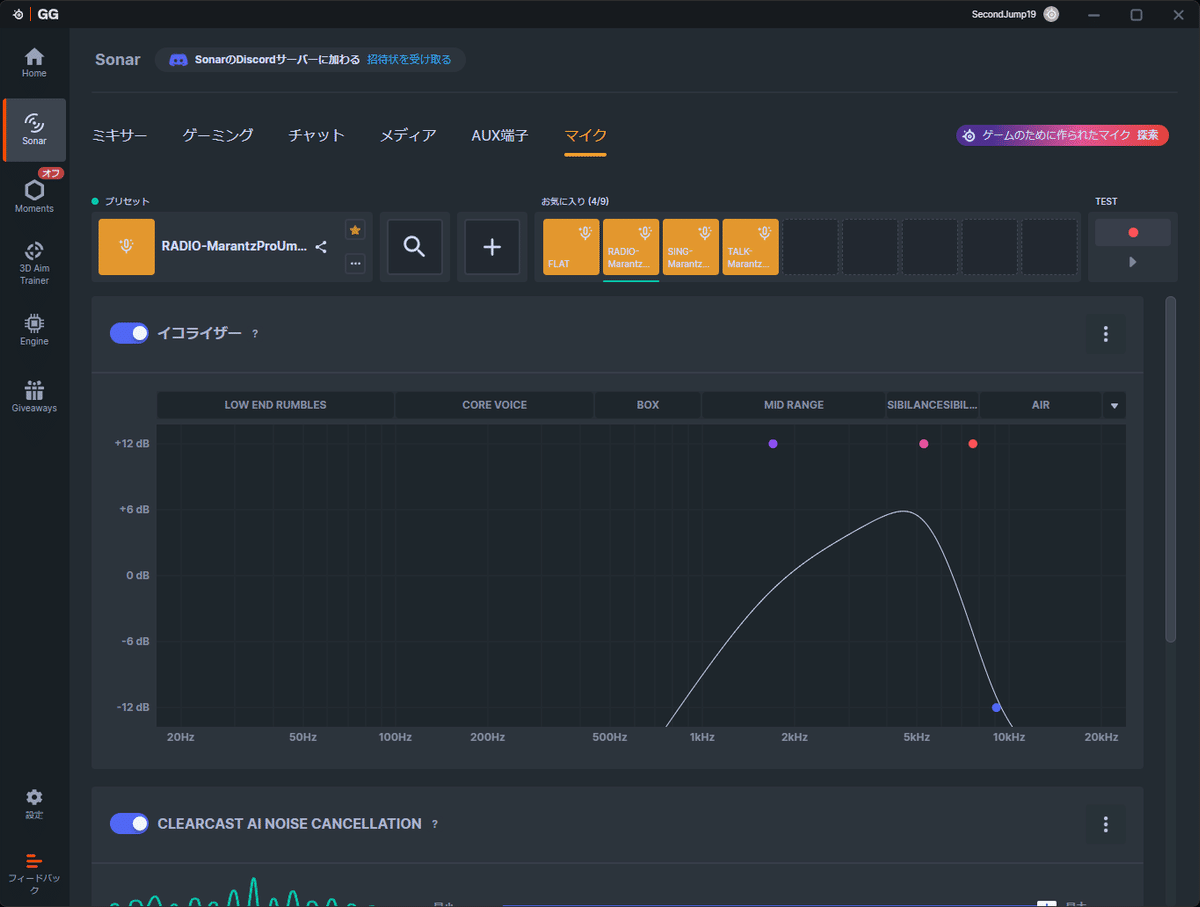Viewport: 1200px width, 907px height.
Task: Click the ゲームのために作られたマイク banner
Action: point(1062,135)
